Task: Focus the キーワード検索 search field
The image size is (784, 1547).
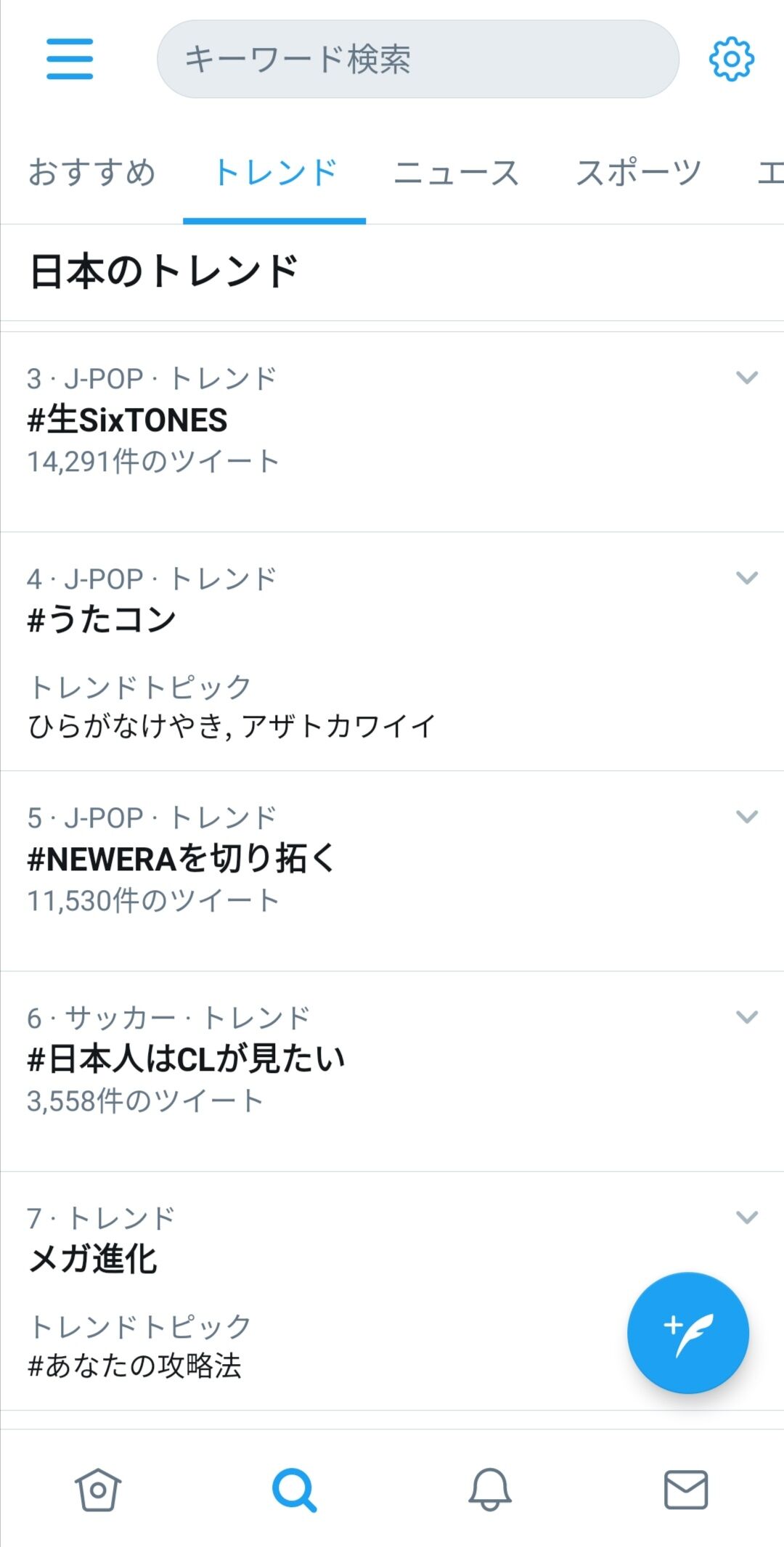Action: 418,59
